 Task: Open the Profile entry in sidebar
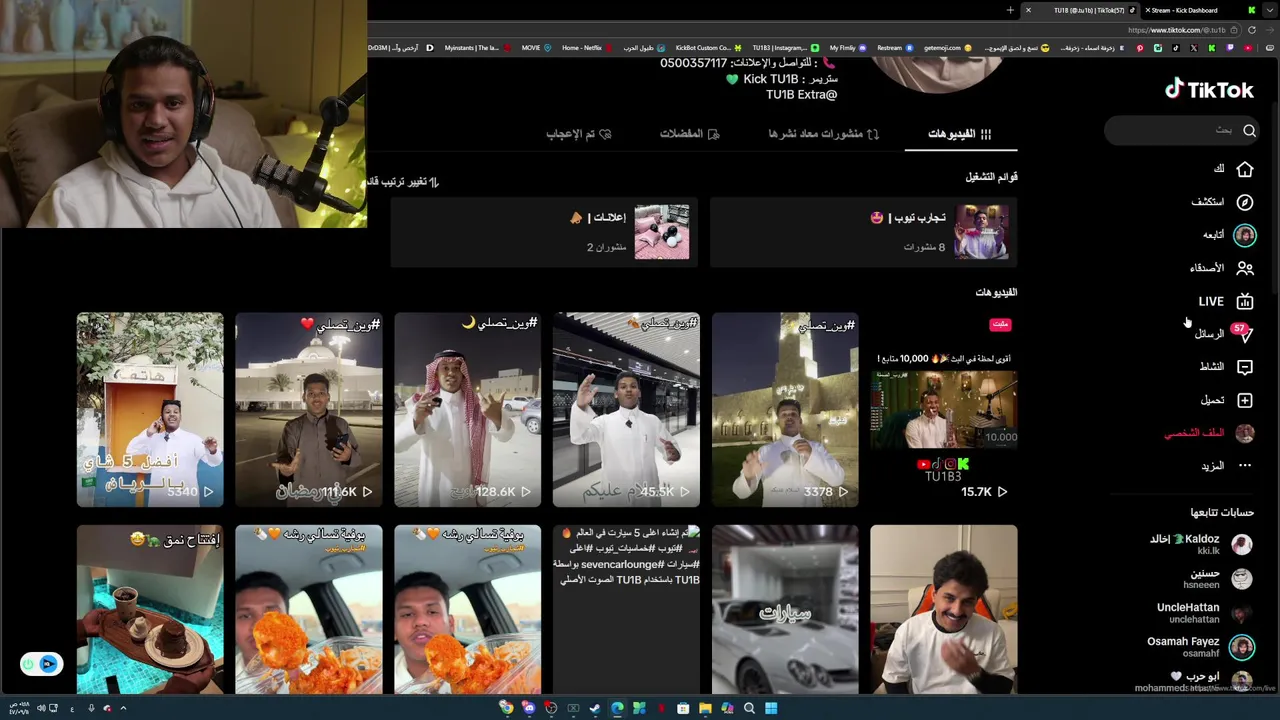[1210, 433]
